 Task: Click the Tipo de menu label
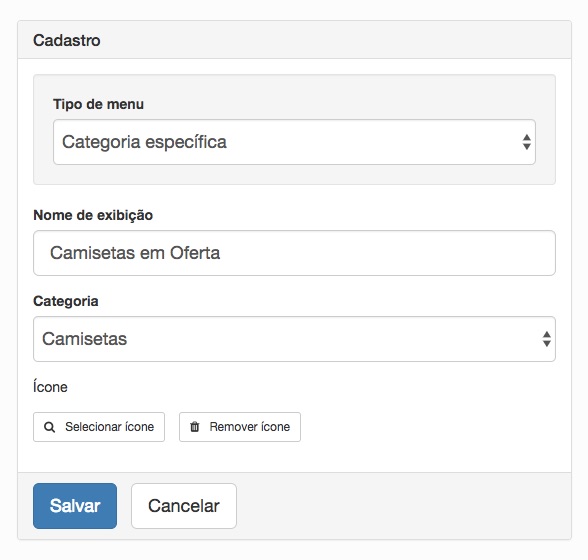coord(98,104)
